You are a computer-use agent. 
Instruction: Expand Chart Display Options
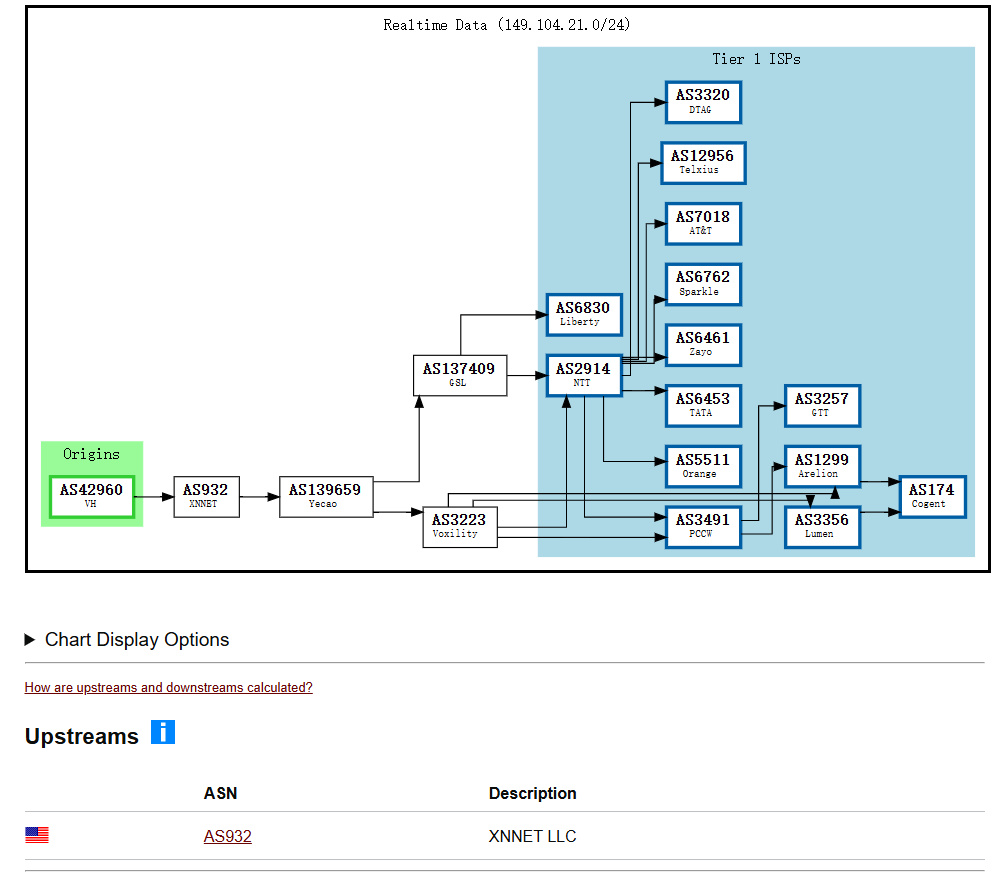click(x=127, y=639)
